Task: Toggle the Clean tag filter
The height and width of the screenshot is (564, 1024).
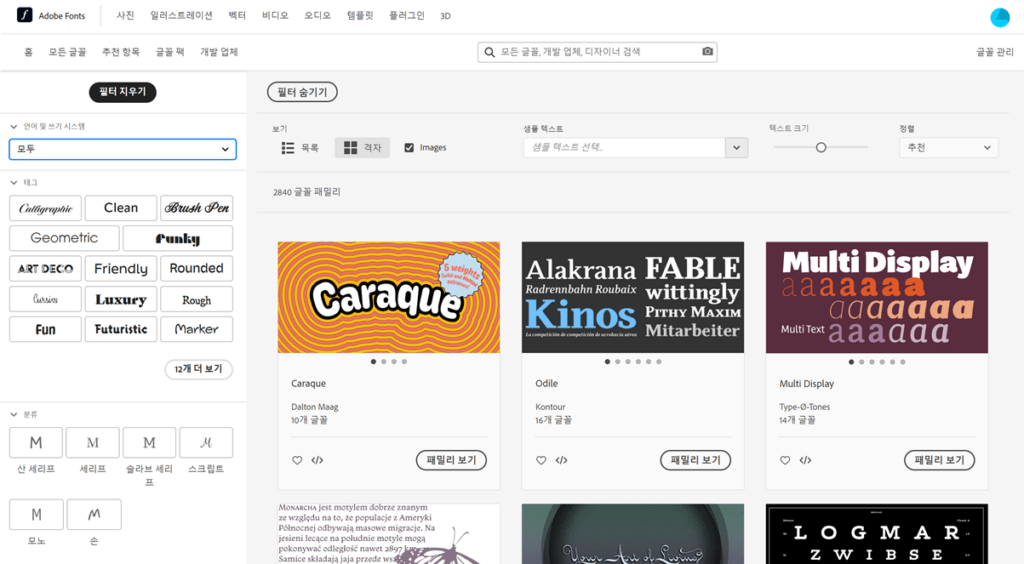Action: click(121, 208)
